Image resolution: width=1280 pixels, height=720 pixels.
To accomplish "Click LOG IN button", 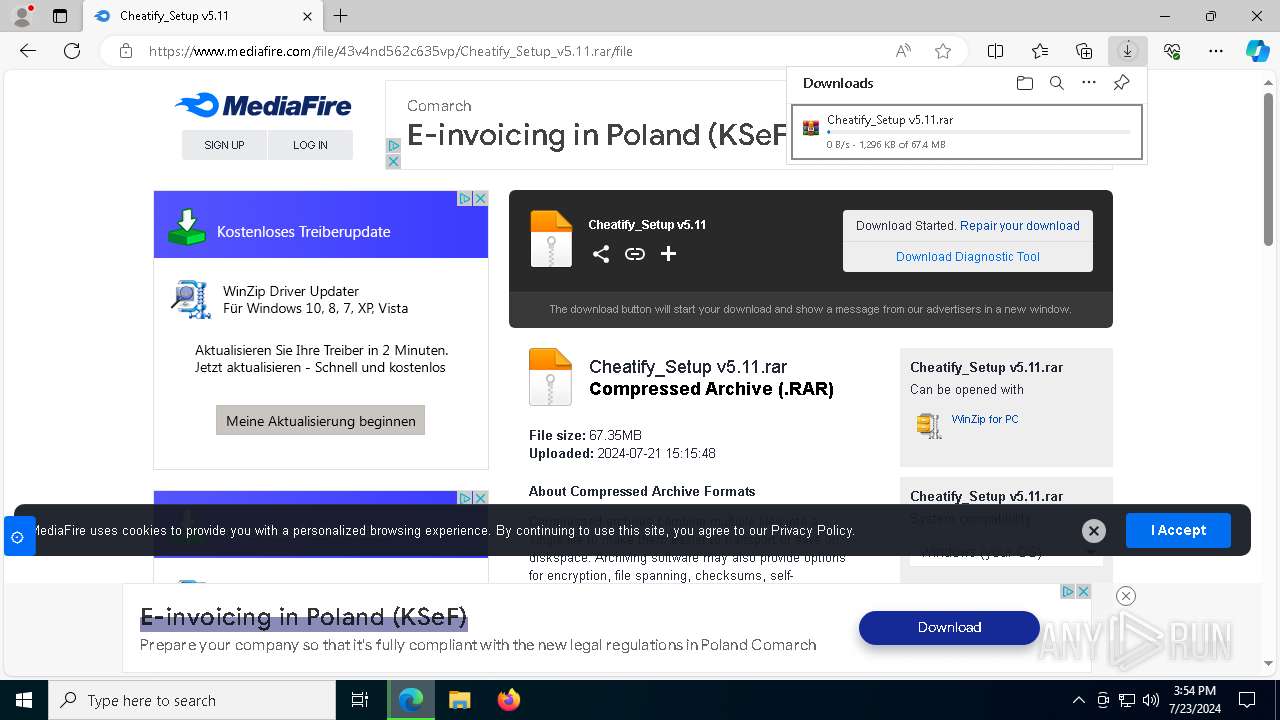I will tap(310, 145).
